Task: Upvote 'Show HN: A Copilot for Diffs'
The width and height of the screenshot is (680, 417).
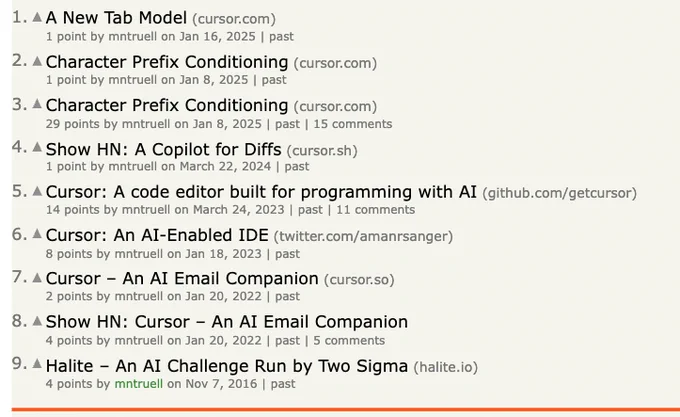Action: pyautogui.click(x=37, y=147)
